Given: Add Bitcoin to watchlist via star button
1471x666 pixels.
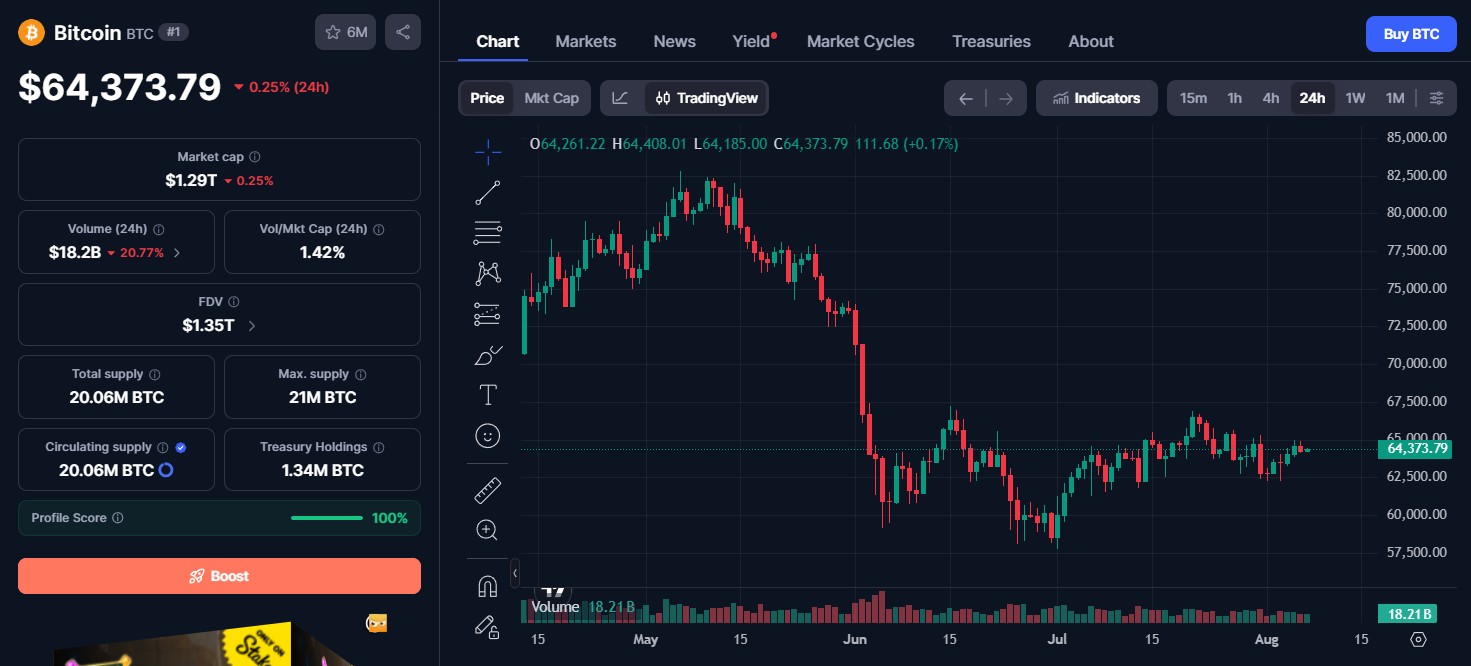Looking at the screenshot, I should tap(346, 32).
